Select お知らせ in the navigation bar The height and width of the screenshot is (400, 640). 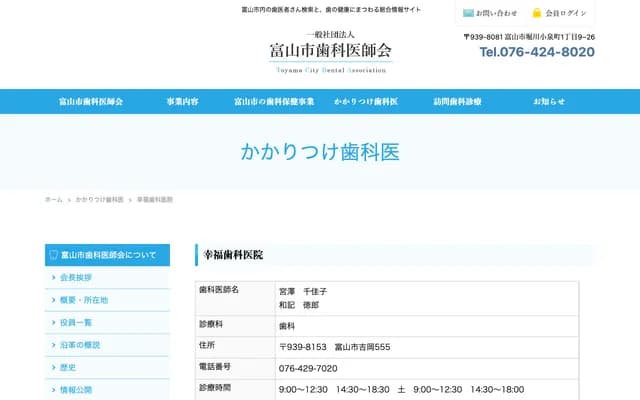click(549, 102)
